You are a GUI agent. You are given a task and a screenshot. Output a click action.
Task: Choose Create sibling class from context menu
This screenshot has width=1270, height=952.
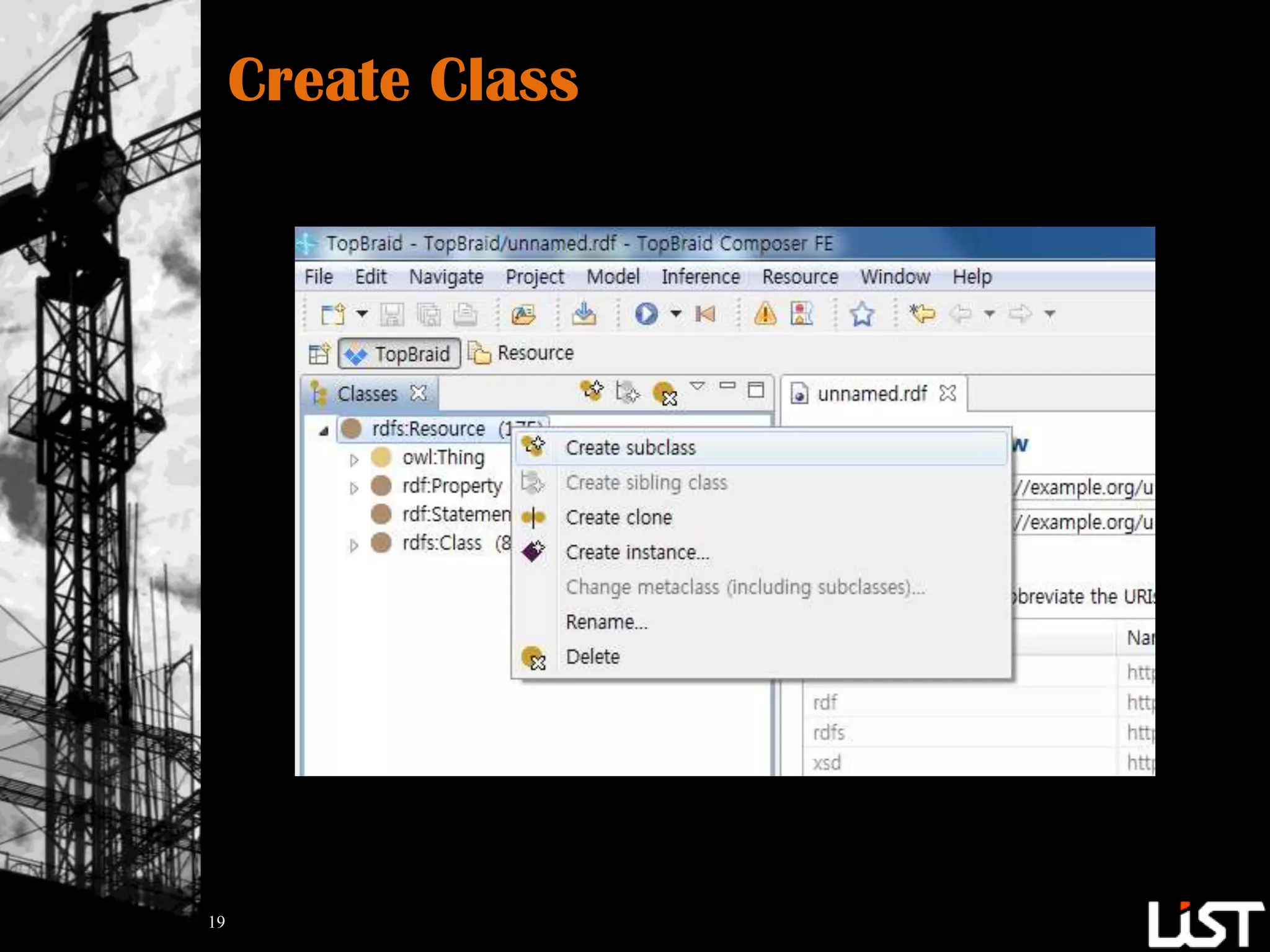point(761,482)
